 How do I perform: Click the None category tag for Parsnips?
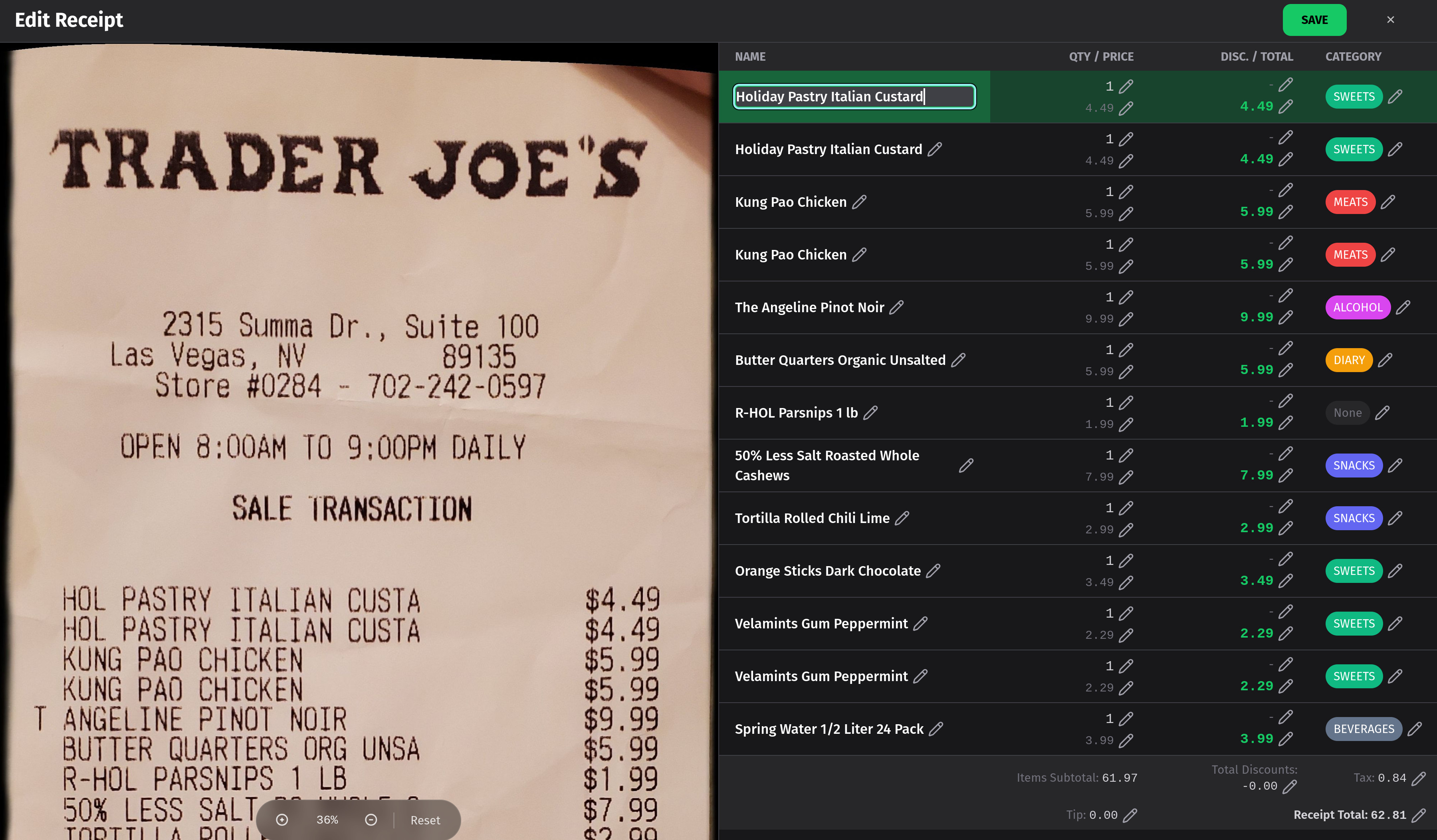tap(1348, 413)
